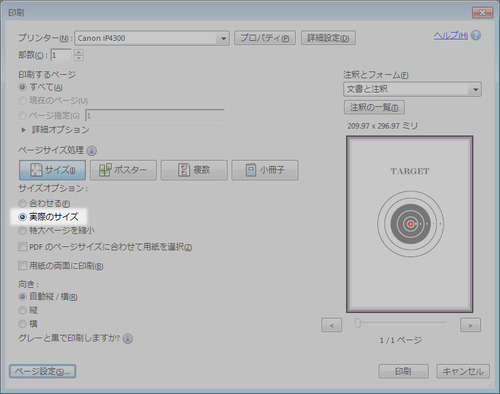Click the ページ設定 button
Screen dimensions: 500x394
(x=43, y=371)
